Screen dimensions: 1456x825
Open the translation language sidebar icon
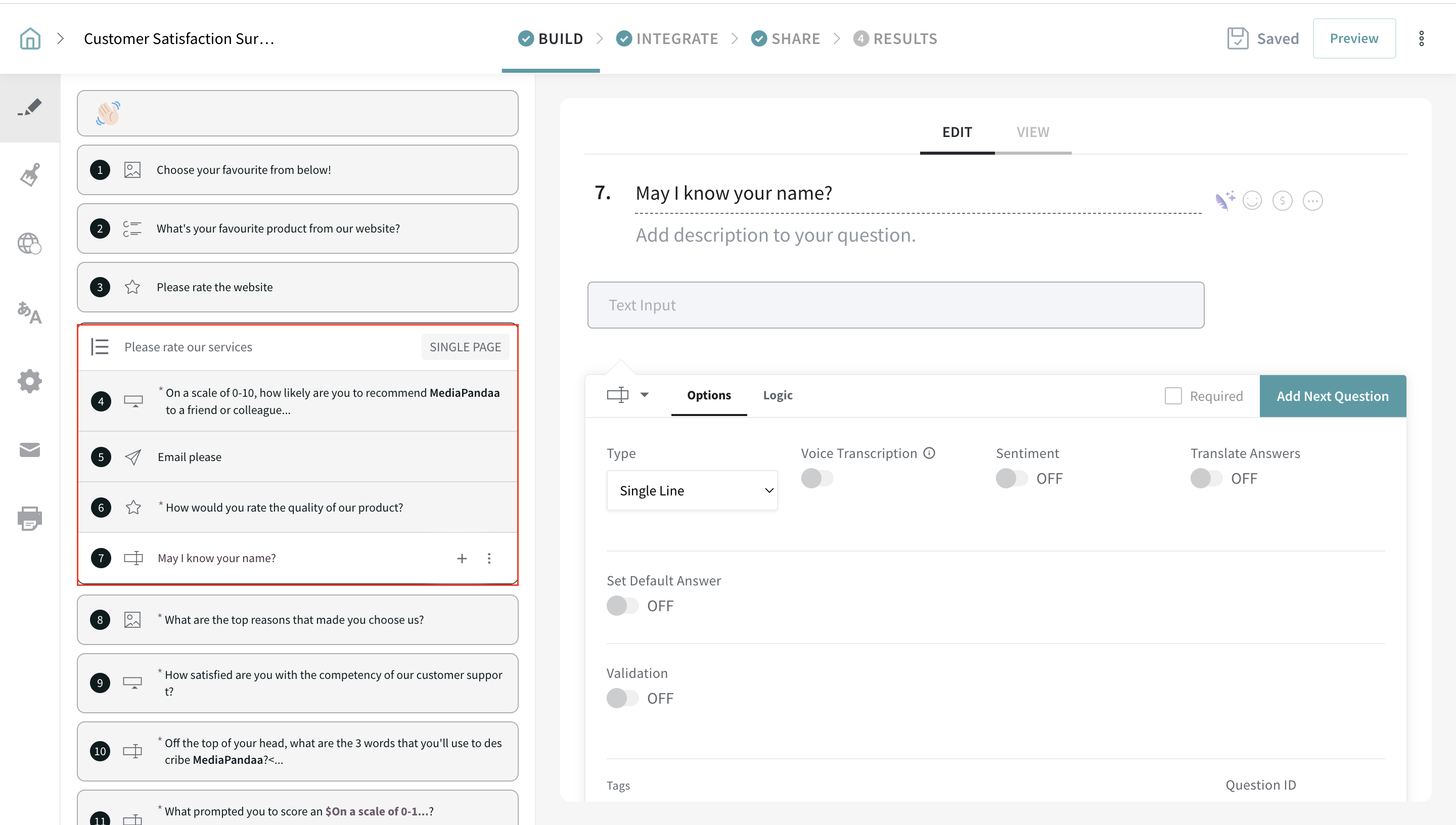point(30,312)
